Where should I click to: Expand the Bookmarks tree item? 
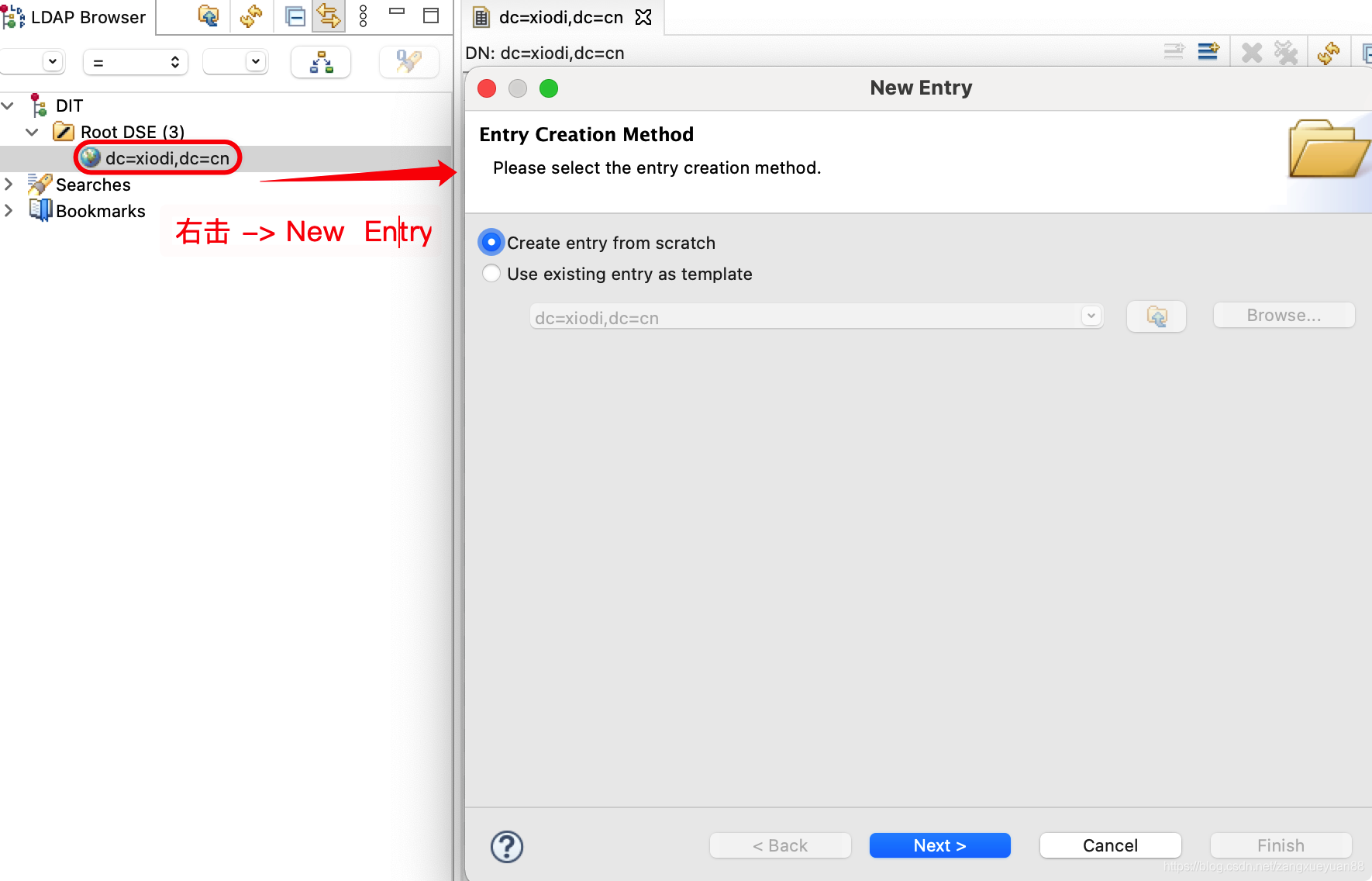(x=9, y=210)
